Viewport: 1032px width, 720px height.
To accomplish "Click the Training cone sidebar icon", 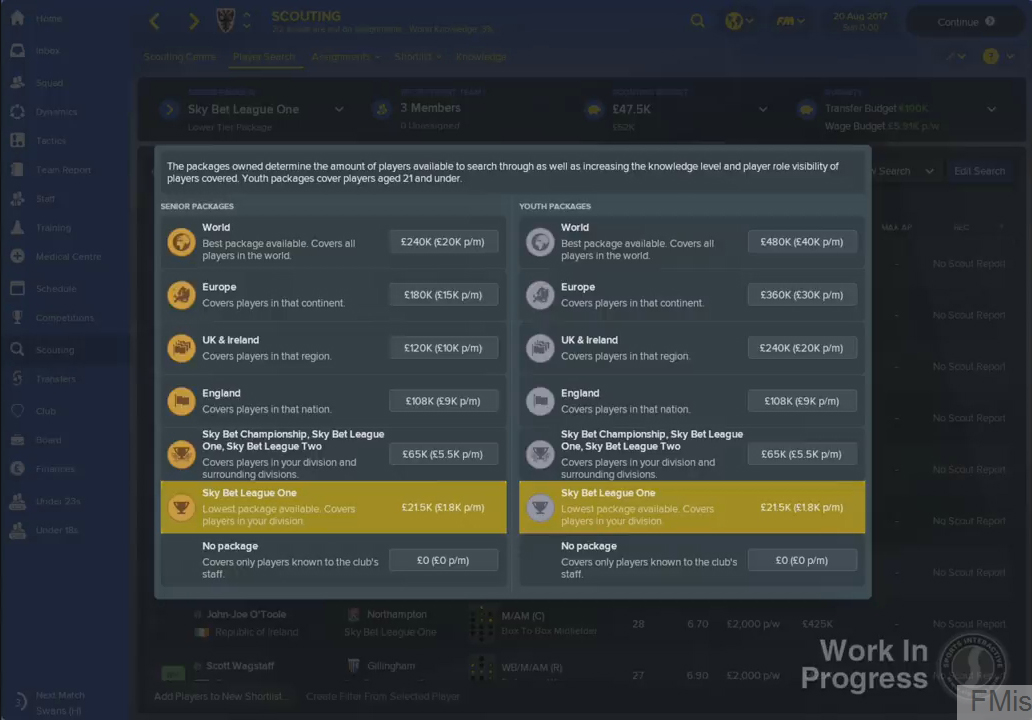I will coord(18,227).
